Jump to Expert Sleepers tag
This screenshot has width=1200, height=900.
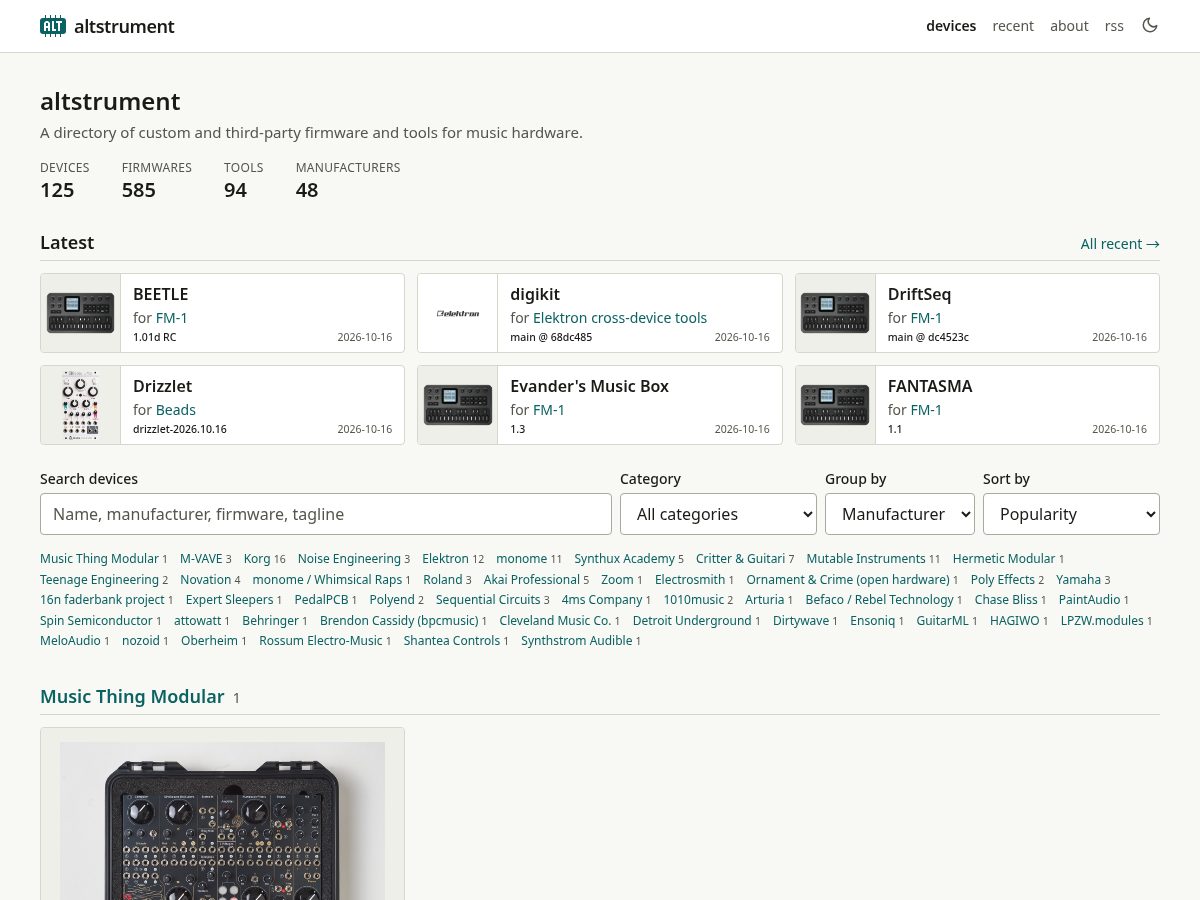pos(229,600)
